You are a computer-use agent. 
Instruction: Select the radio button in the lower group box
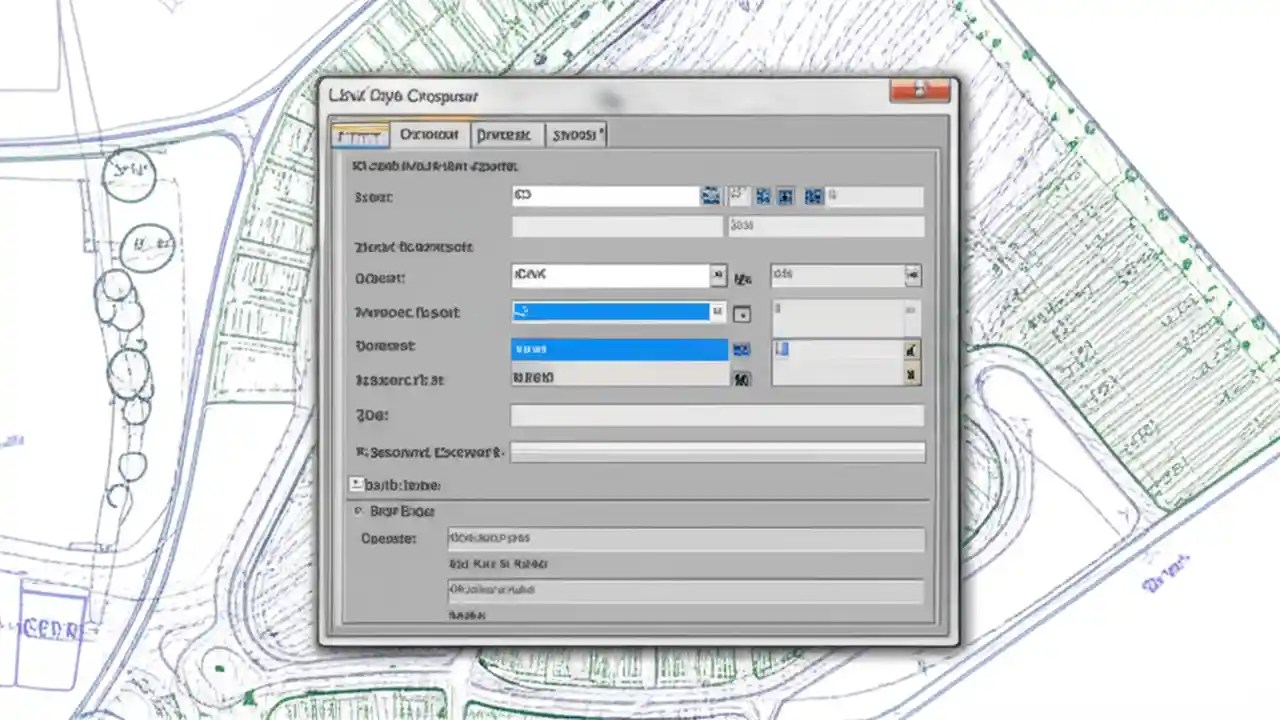tap(359, 511)
